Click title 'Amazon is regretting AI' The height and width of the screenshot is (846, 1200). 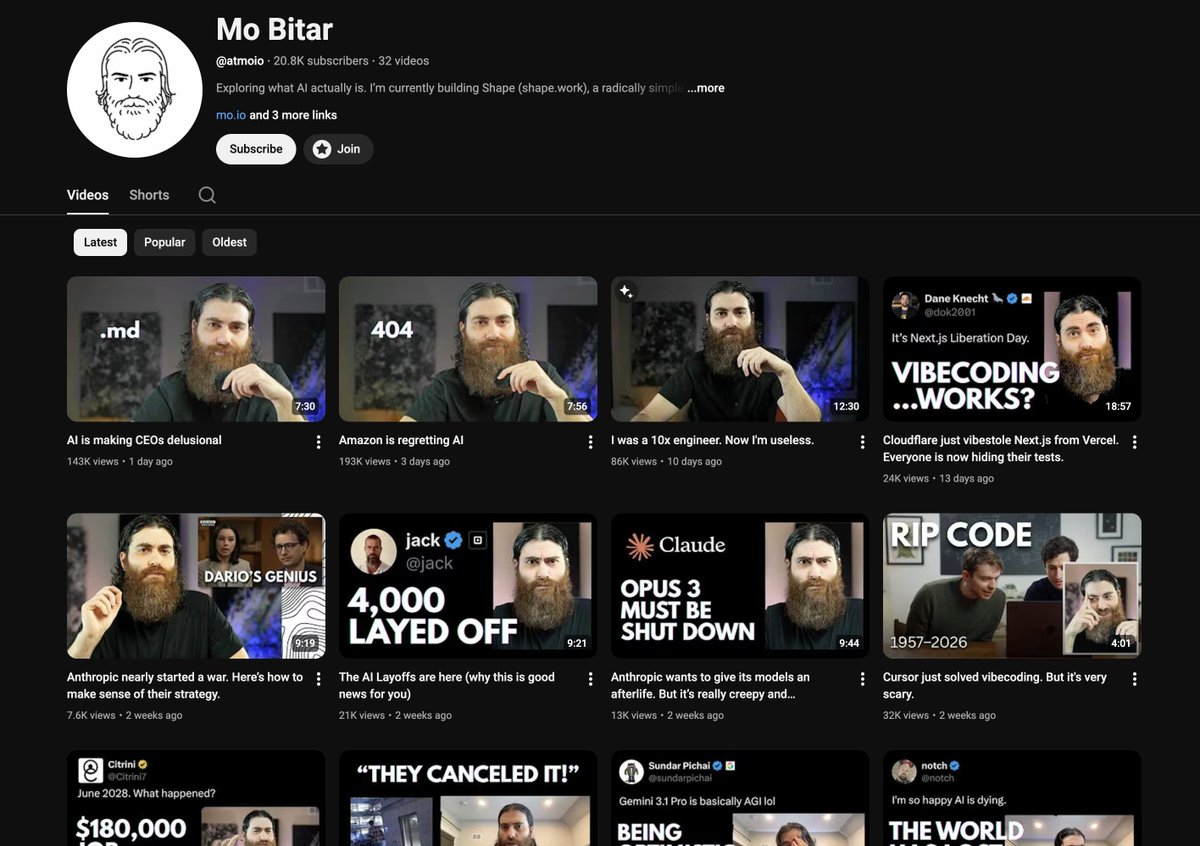401,440
